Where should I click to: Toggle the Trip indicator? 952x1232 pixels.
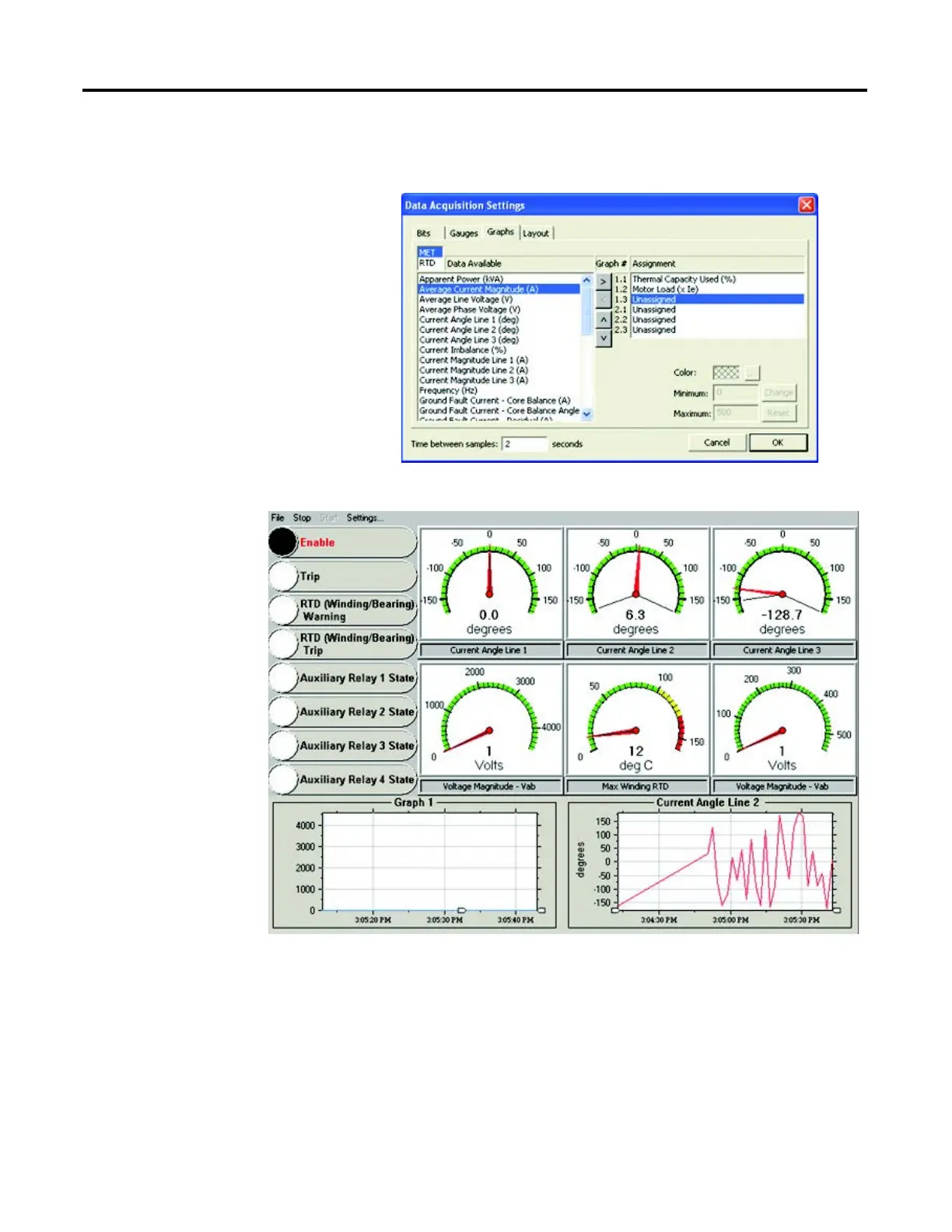pos(283,576)
